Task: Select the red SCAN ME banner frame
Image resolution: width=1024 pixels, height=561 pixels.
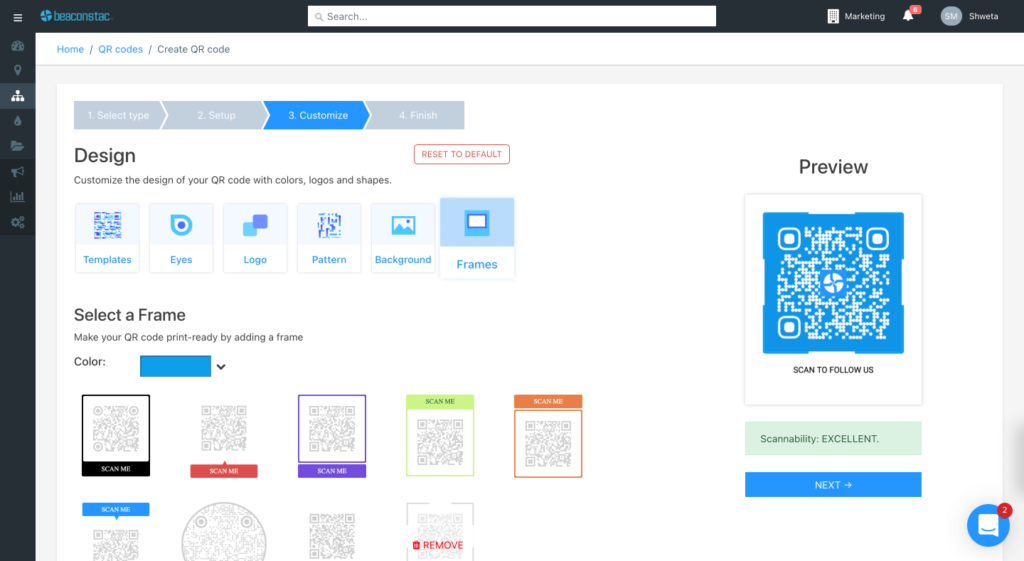Action: pyautogui.click(x=224, y=439)
